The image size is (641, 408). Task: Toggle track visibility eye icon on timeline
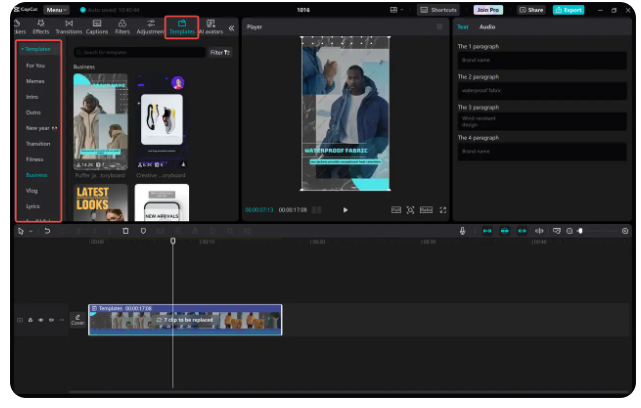tap(41, 320)
